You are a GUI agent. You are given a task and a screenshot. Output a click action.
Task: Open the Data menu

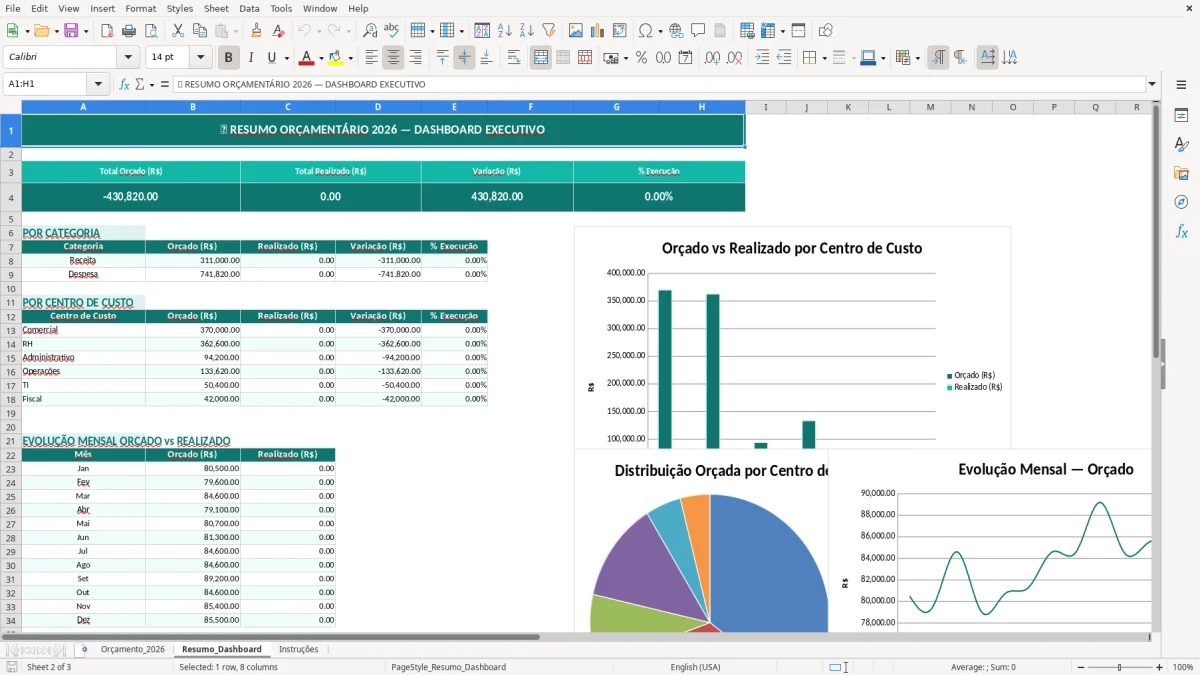(248, 8)
